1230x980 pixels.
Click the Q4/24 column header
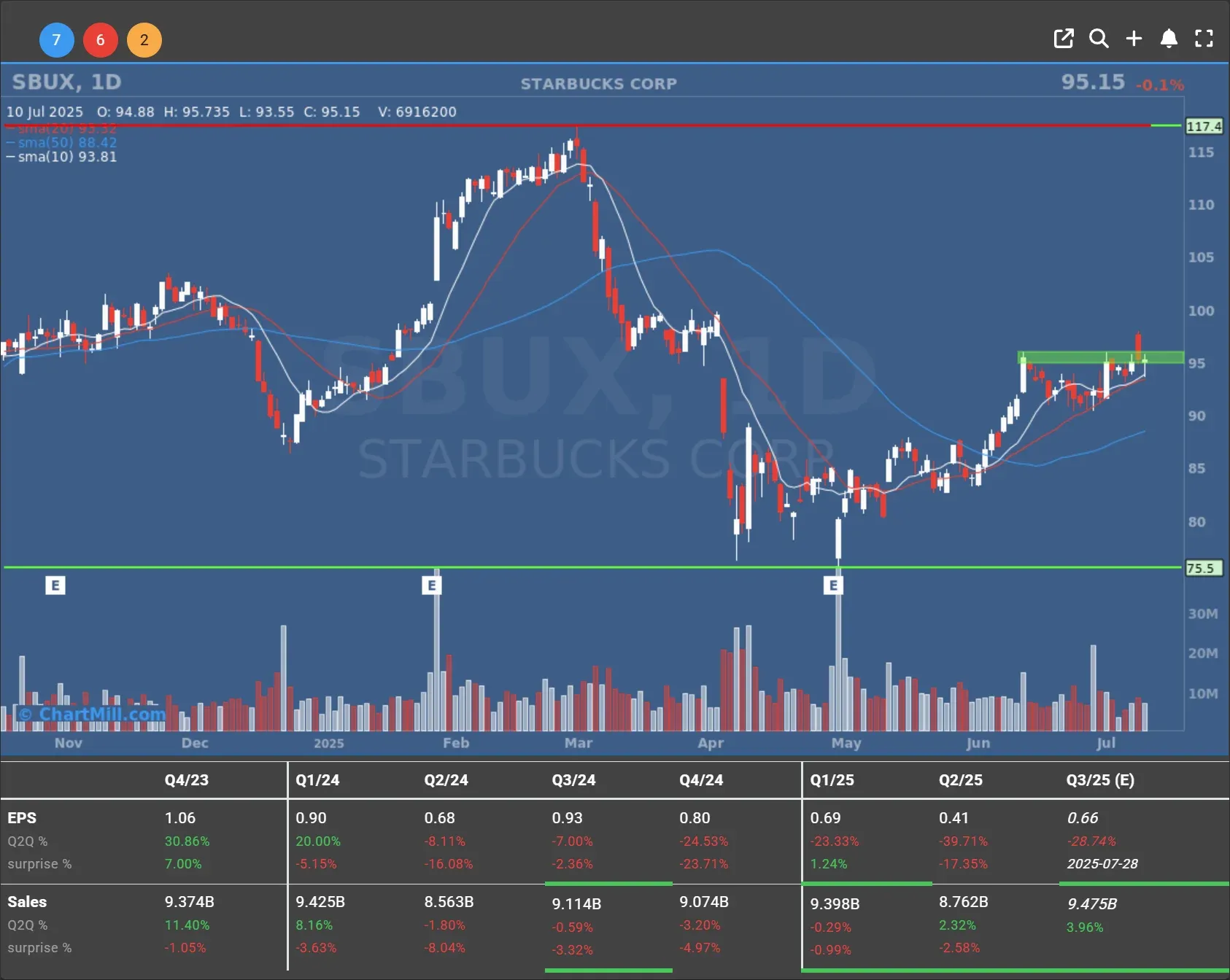(x=701, y=779)
